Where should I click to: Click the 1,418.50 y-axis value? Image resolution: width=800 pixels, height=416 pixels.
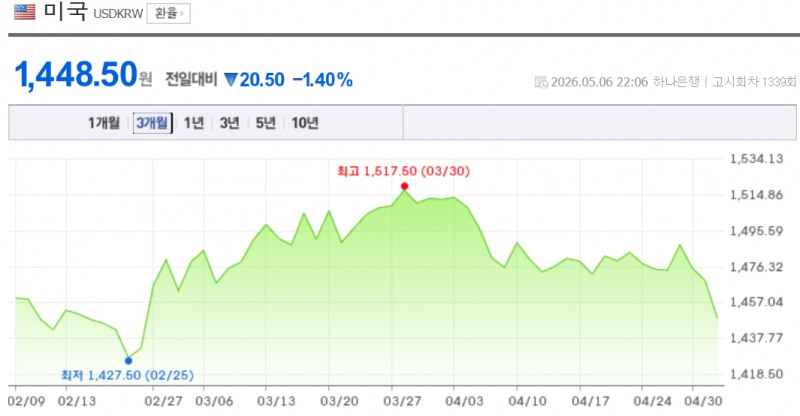point(756,375)
